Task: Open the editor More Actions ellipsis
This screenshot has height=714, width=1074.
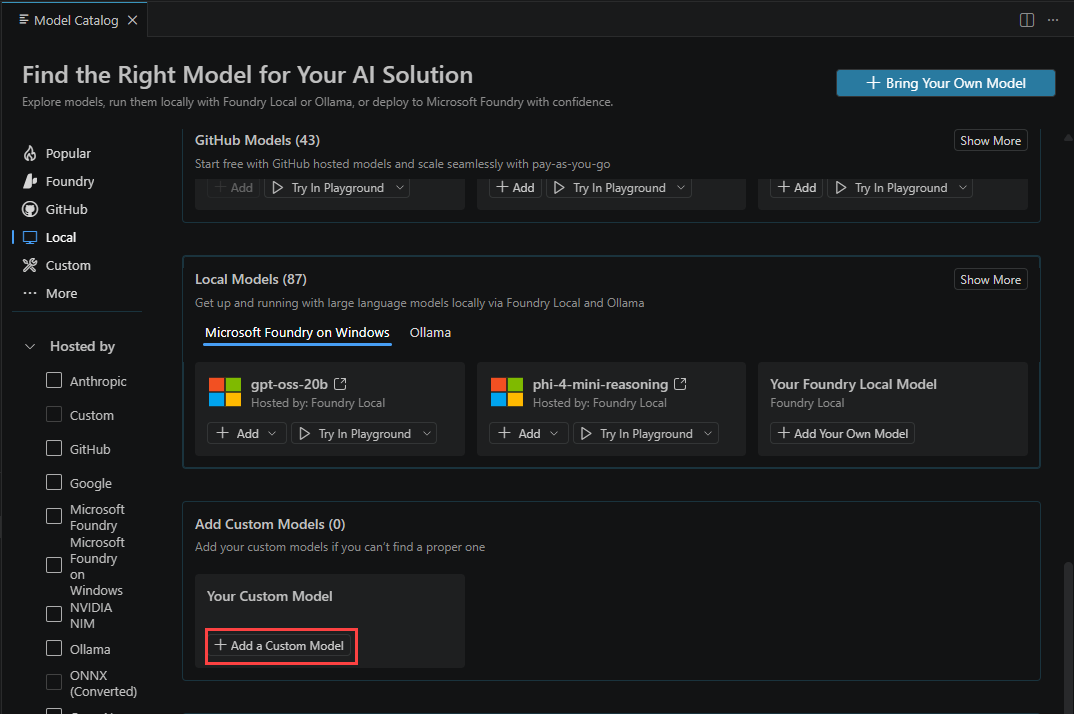Action: click(1053, 20)
